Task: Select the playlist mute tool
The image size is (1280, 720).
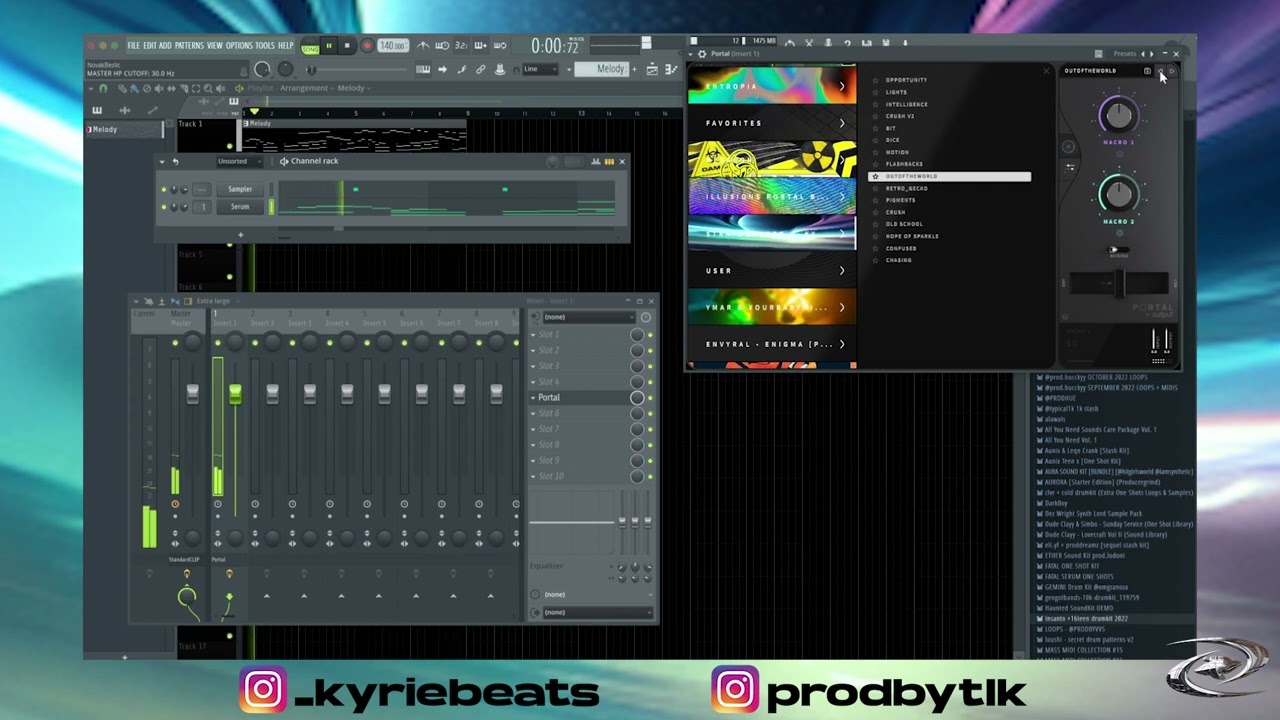Action: (158, 88)
